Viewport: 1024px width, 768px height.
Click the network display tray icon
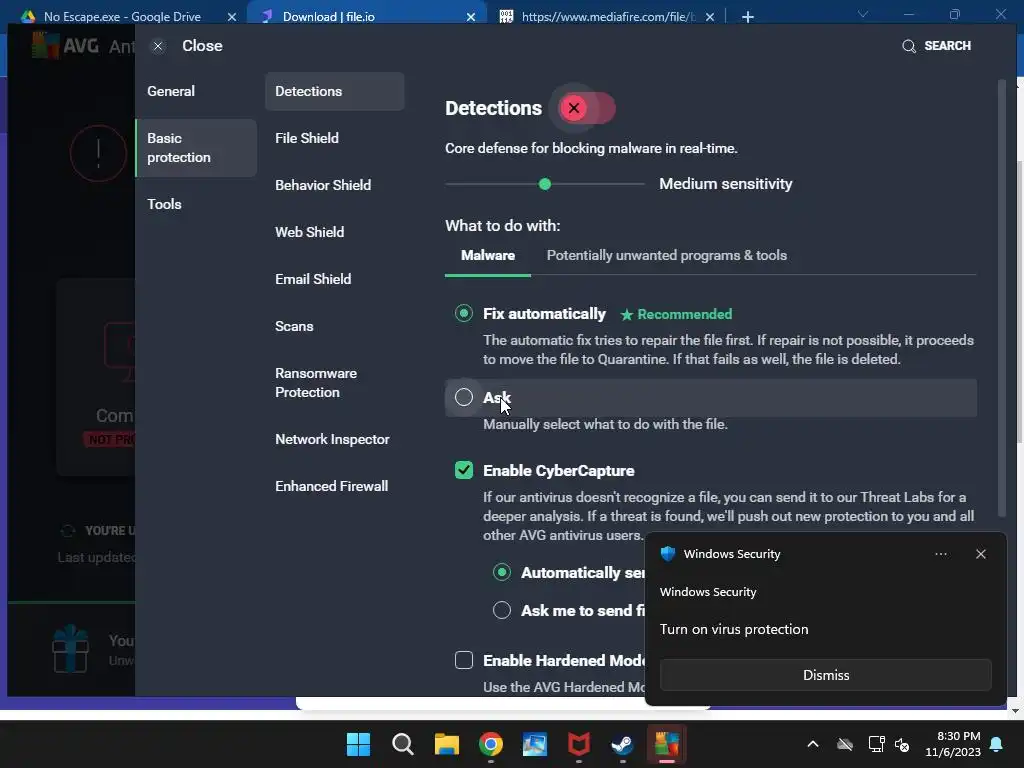[876, 744]
